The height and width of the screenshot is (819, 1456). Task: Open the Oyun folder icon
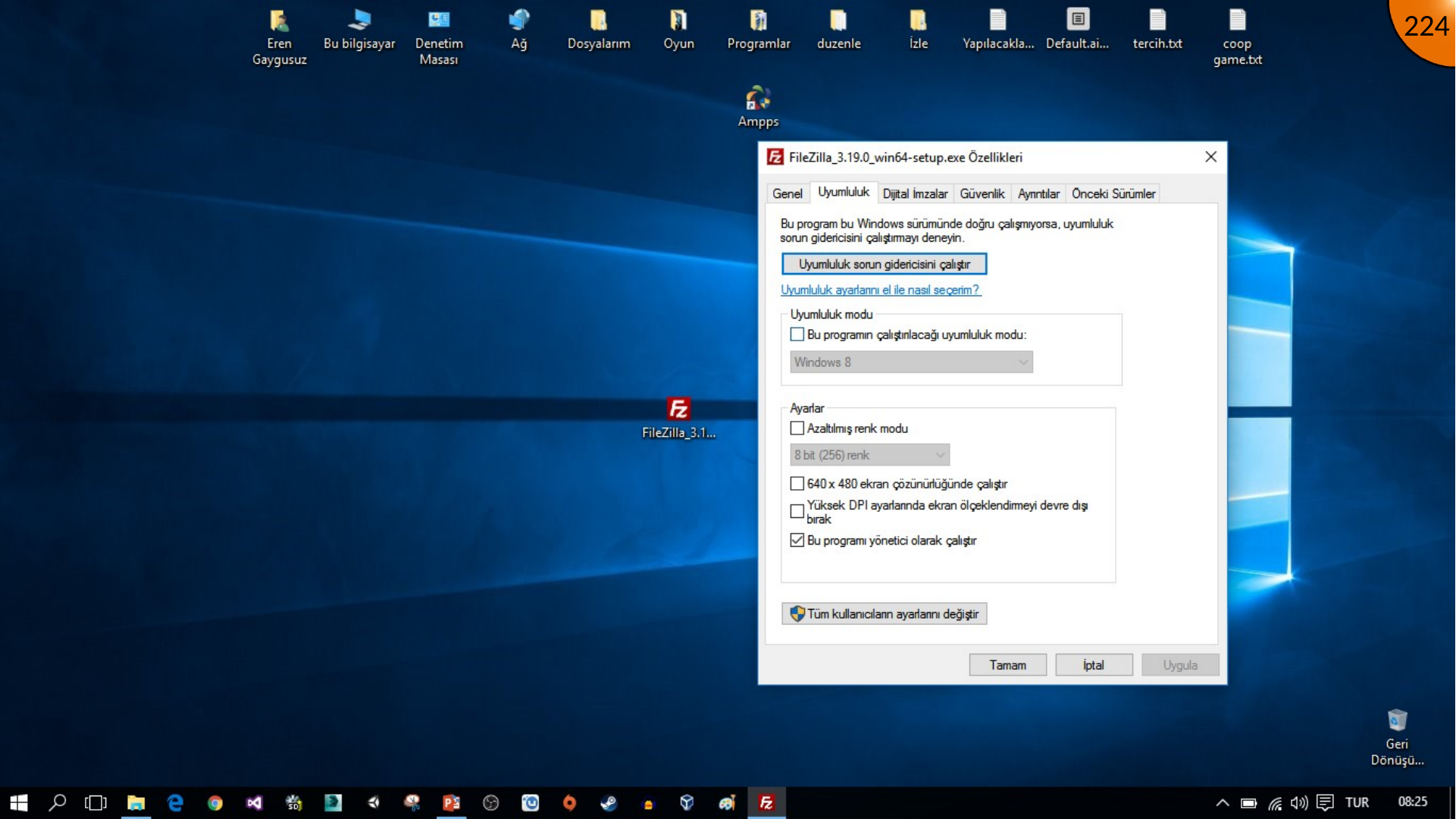point(678,30)
